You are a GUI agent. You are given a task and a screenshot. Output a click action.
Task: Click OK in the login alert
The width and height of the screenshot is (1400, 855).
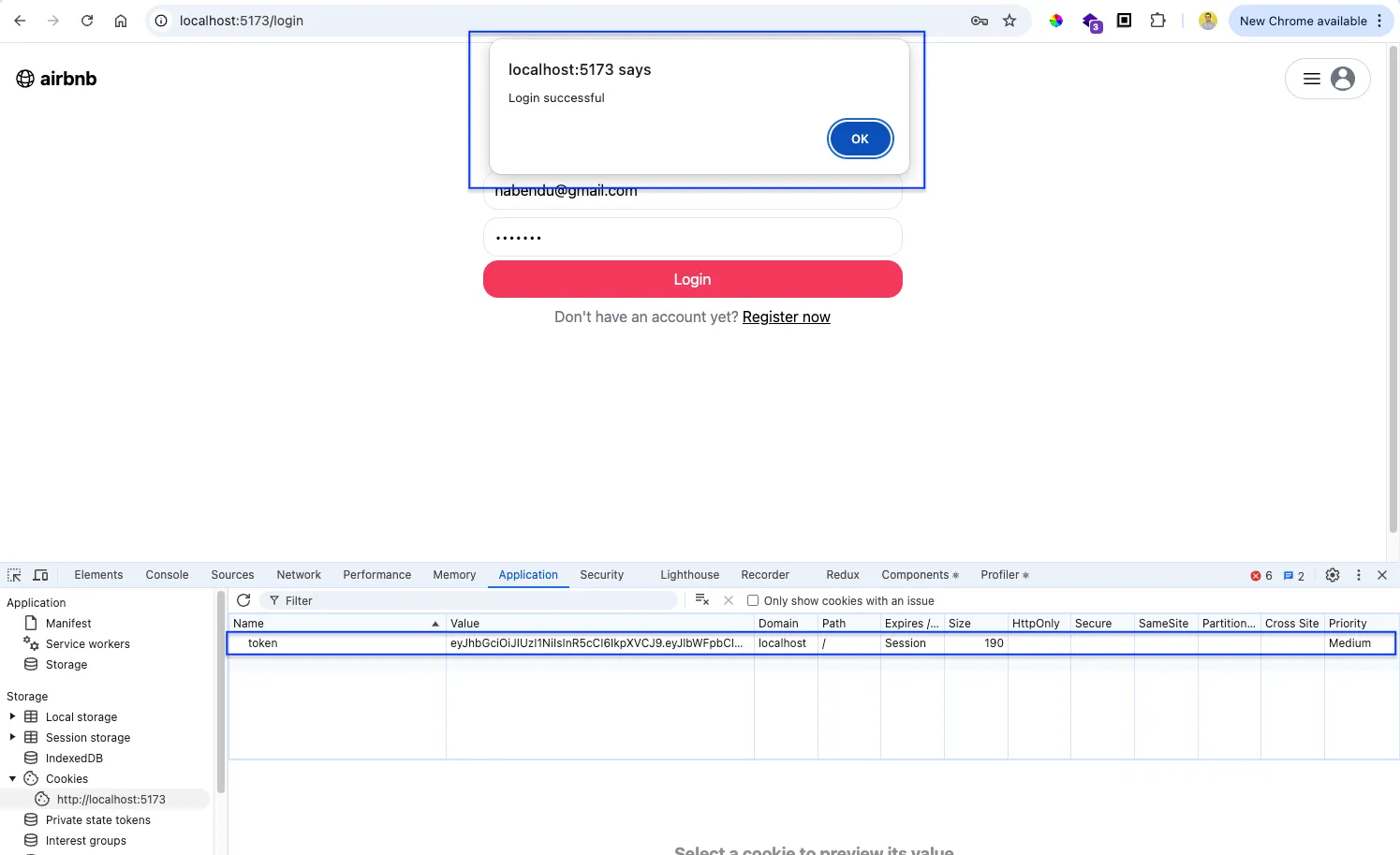coord(860,139)
